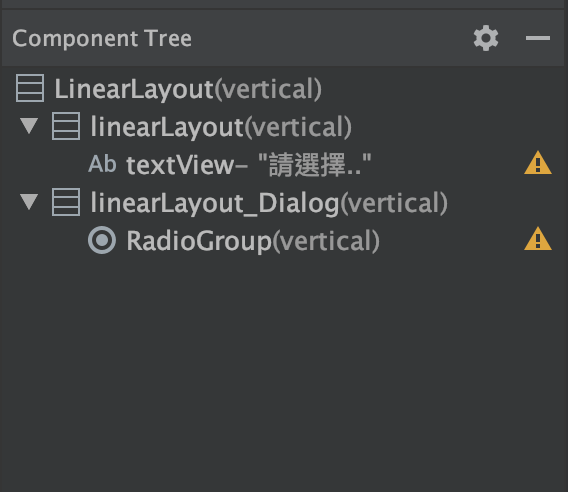Select the root LinearLayout(vertical) item
Viewport: 568px width, 492px height.
coord(188,89)
